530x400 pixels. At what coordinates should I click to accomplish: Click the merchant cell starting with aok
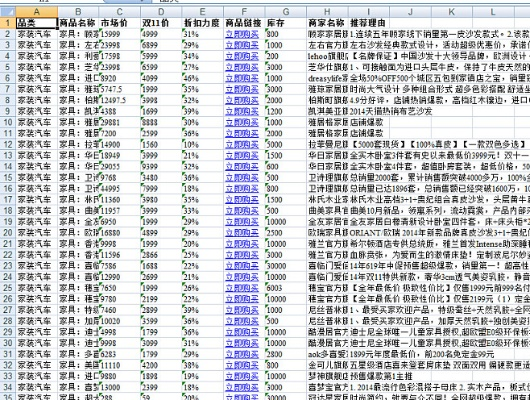pyautogui.click(x=327, y=354)
